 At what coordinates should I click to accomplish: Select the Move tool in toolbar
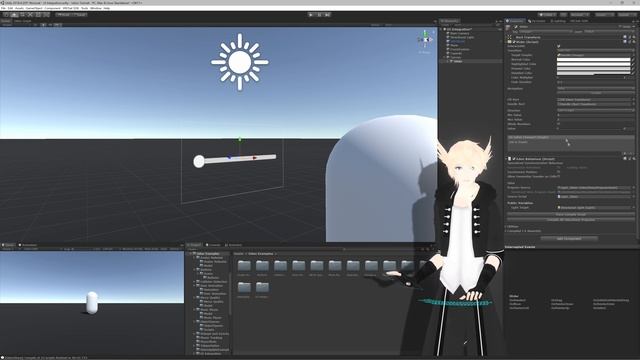[x=14, y=15]
